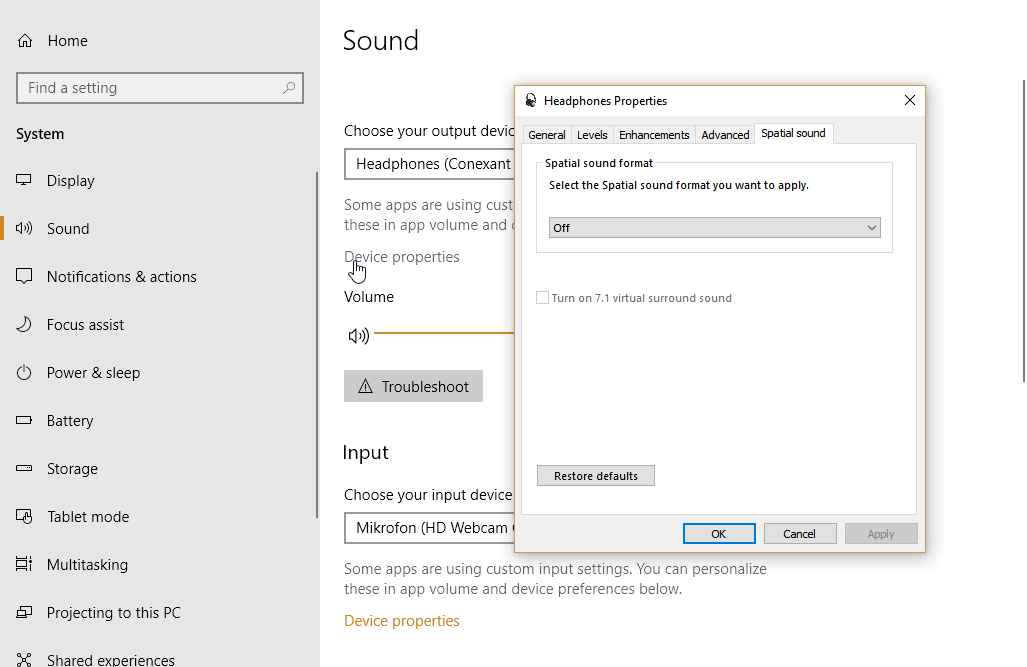Image resolution: width=1027 pixels, height=667 pixels.
Task: Open output Device properties link under the headphones dropdown
Action: click(x=401, y=257)
